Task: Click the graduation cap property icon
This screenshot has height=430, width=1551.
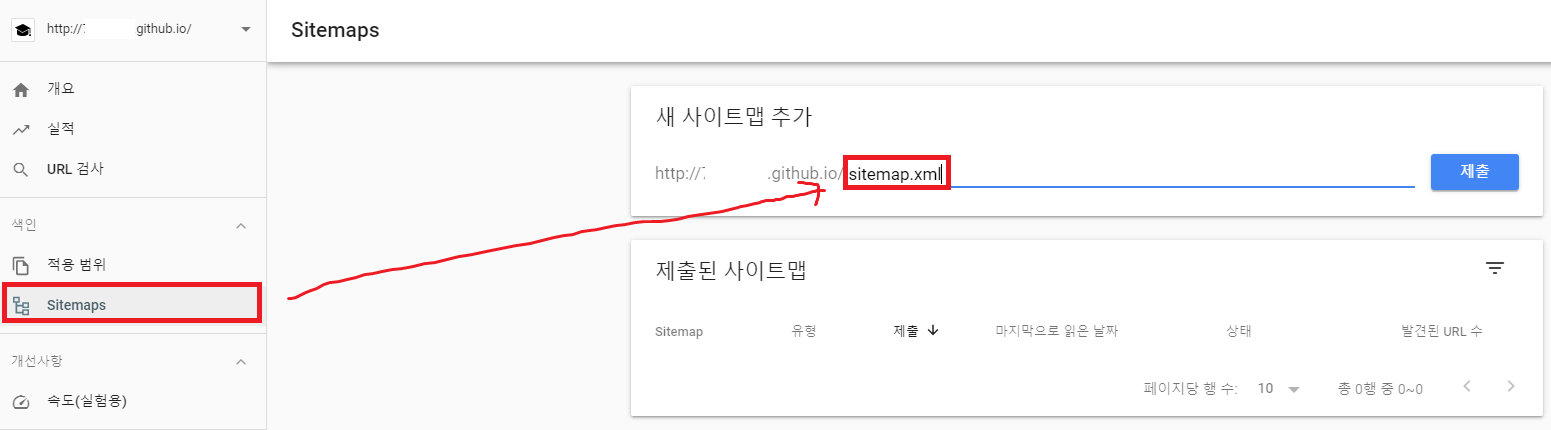Action: [22, 29]
